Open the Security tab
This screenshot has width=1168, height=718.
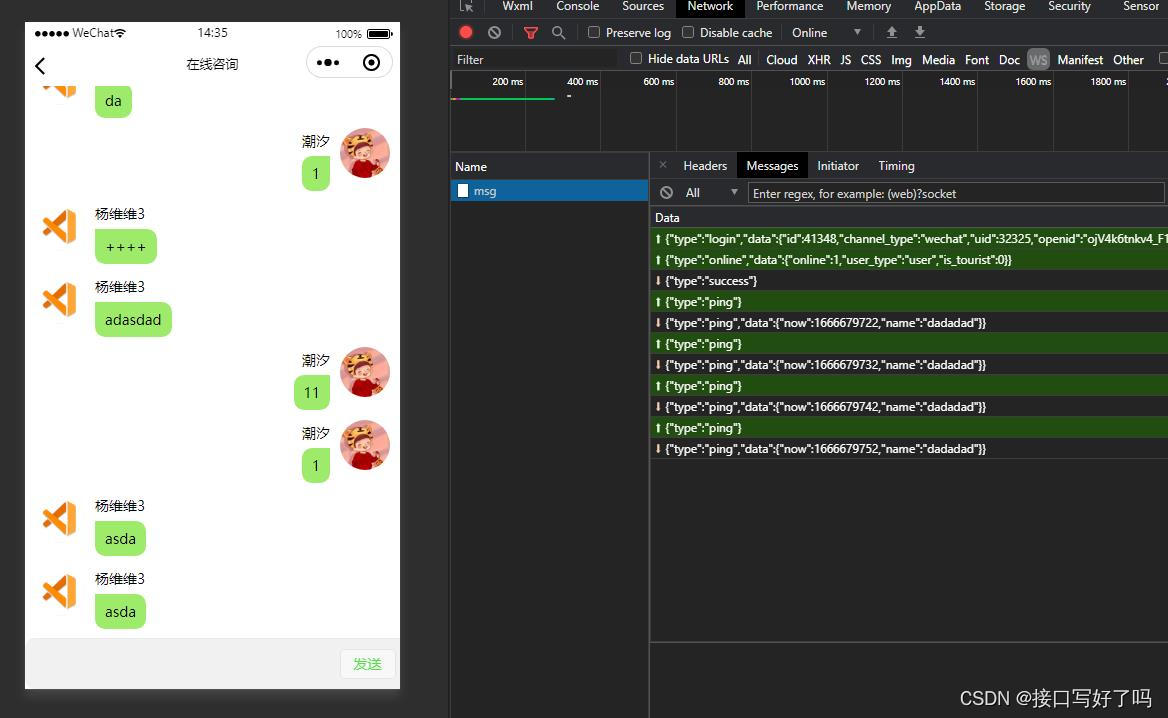[x=1069, y=6]
